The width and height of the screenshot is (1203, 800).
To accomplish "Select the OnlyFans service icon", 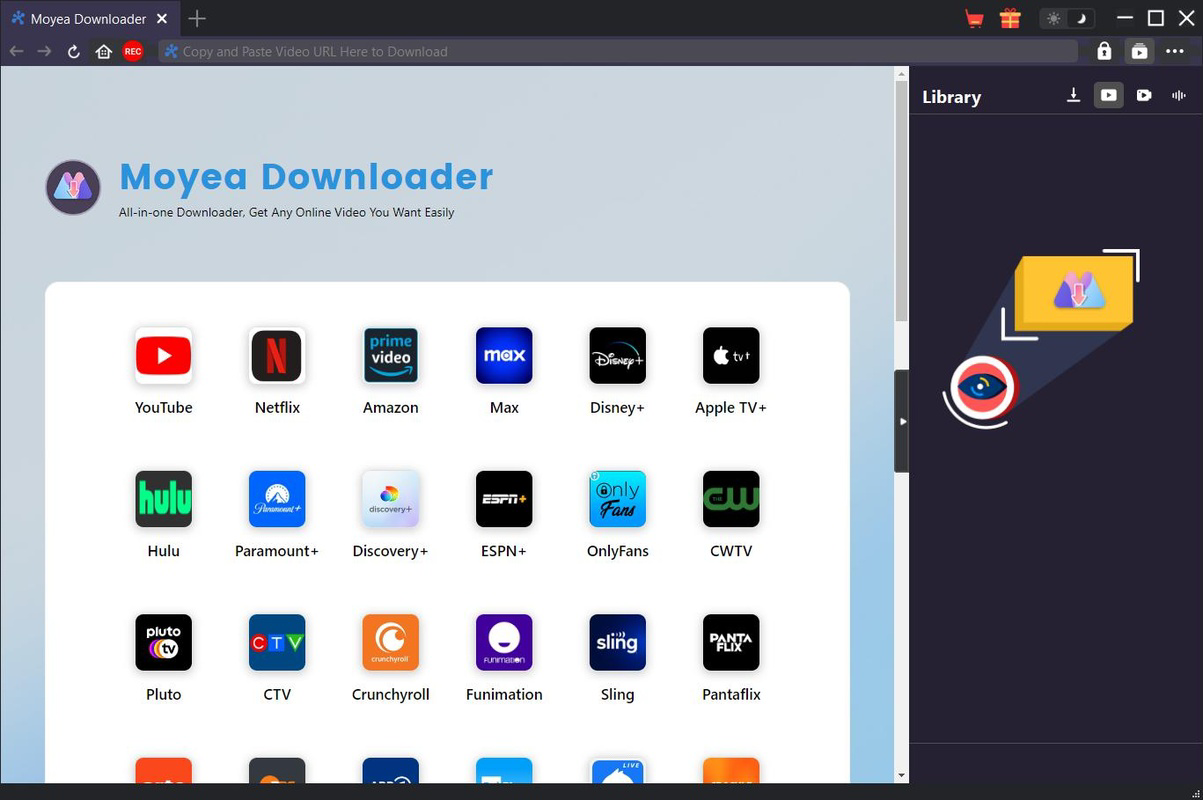I will coord(617,498).
